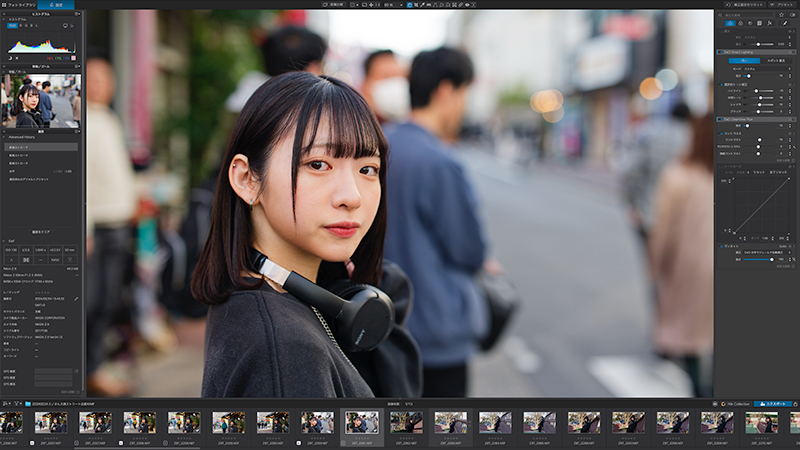The image size is (800, 450).
Task: Click the favorites star icon
Action: pyautogui.click(x=781, y=15)
